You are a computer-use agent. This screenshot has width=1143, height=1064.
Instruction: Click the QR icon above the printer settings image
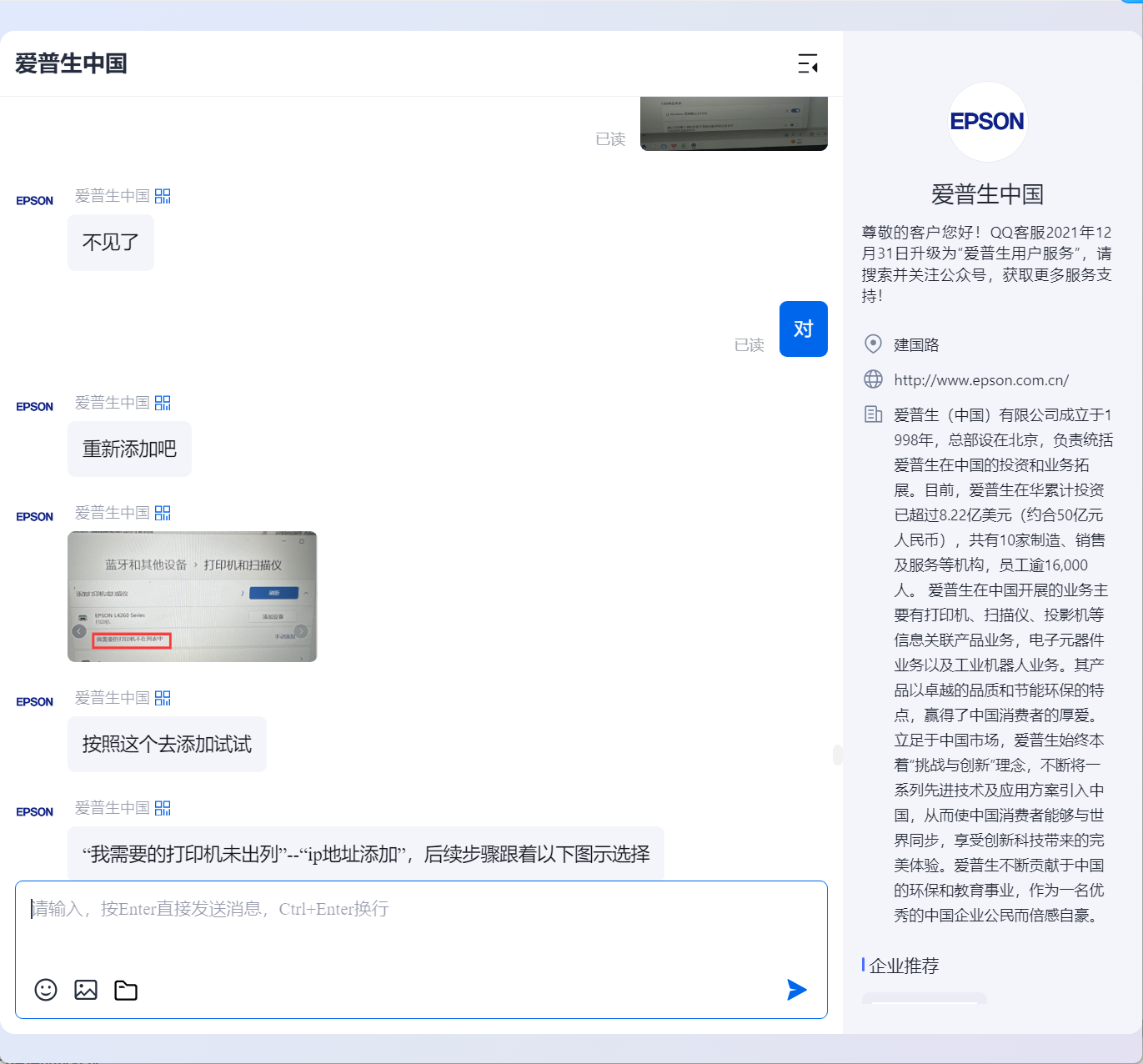(163, 513)
